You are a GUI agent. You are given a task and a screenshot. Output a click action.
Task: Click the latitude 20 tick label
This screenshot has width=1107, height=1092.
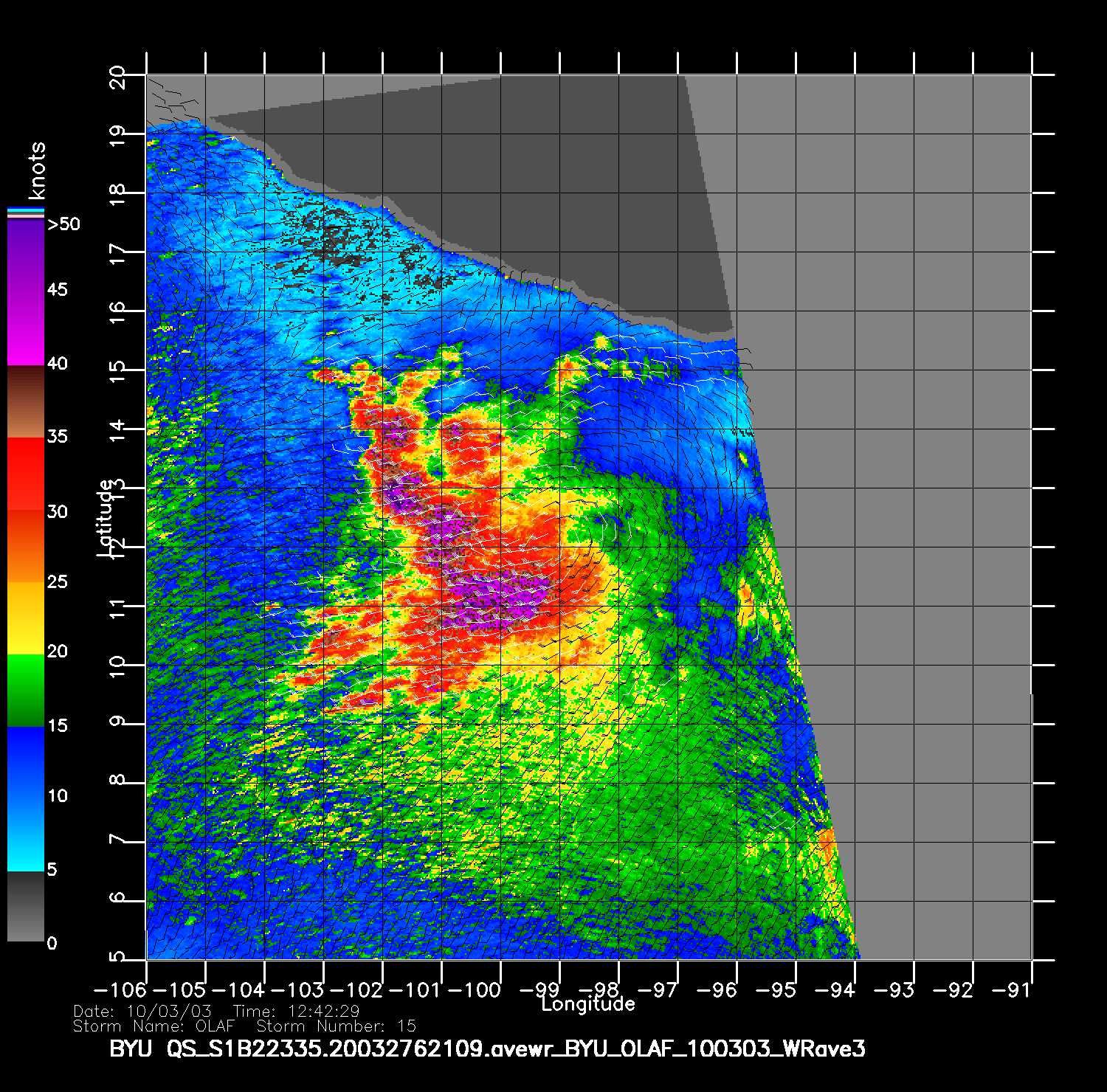point(117,77)
